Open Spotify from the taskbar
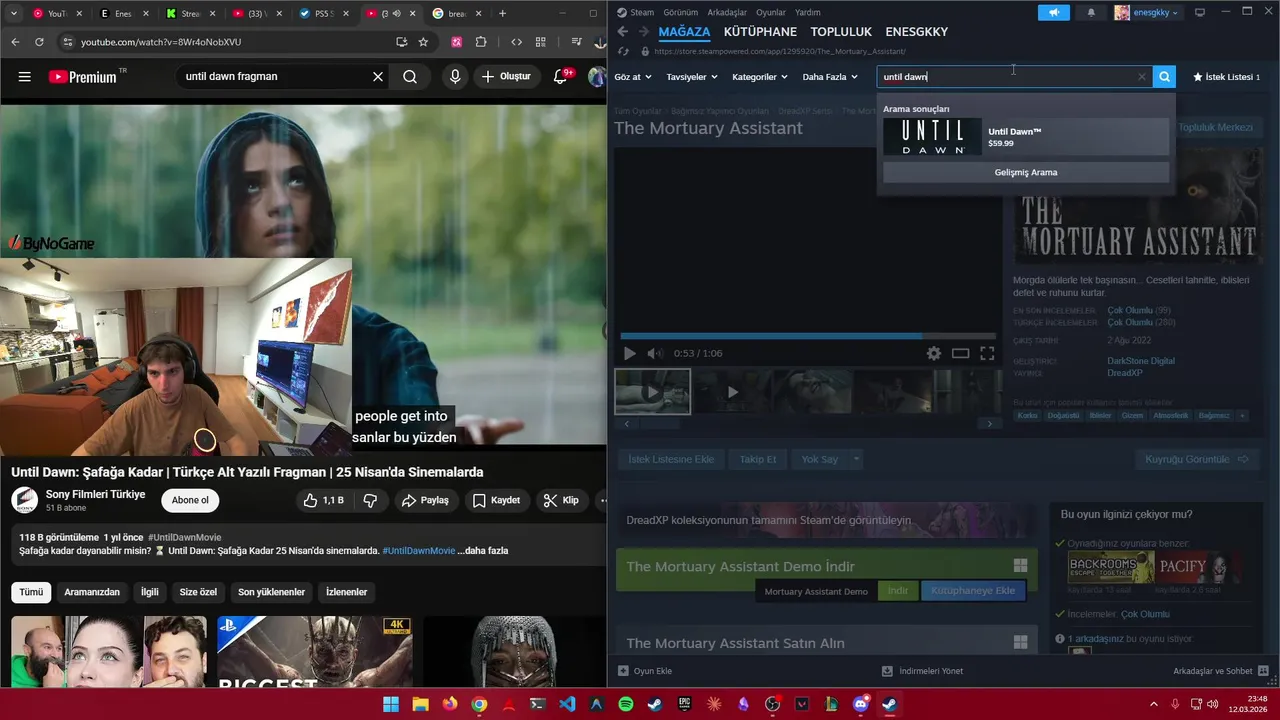 click(x=626, y=704)
